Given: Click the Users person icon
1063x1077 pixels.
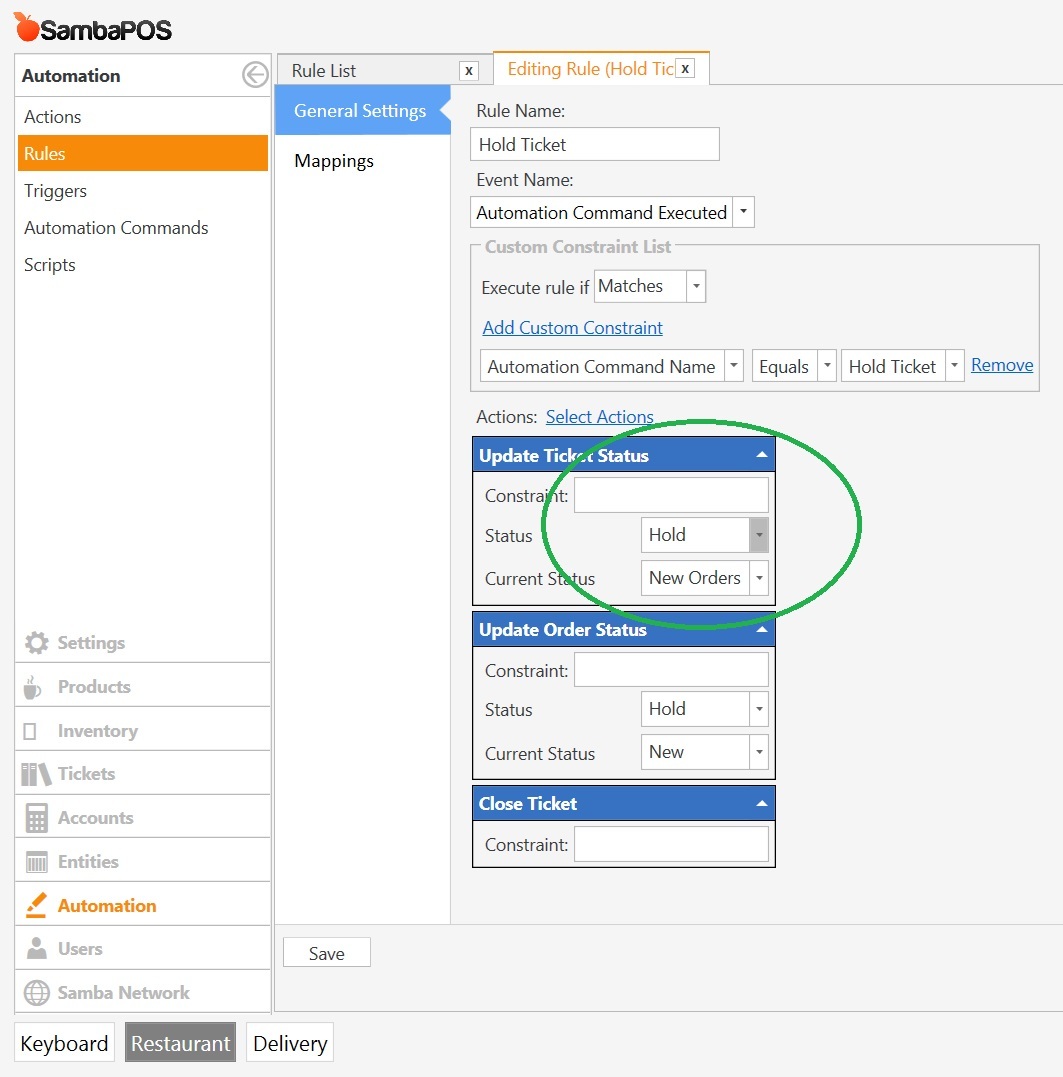Looking at the screenshot, I should (36, 948).
